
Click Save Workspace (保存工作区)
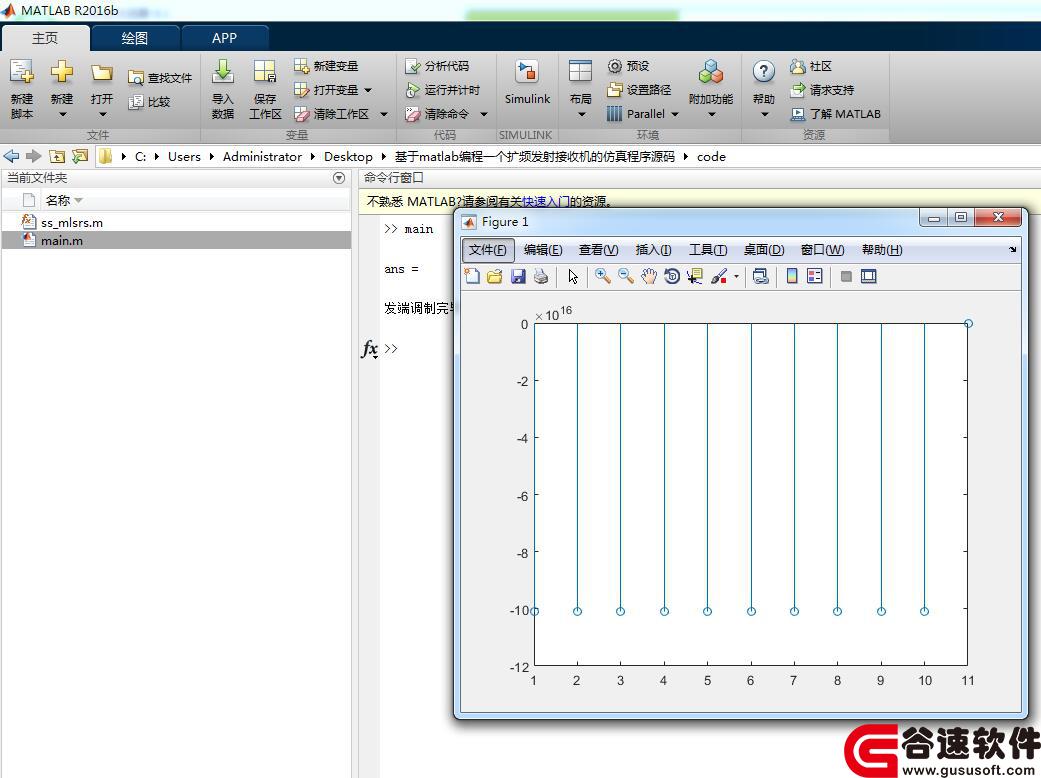(265, 89)
